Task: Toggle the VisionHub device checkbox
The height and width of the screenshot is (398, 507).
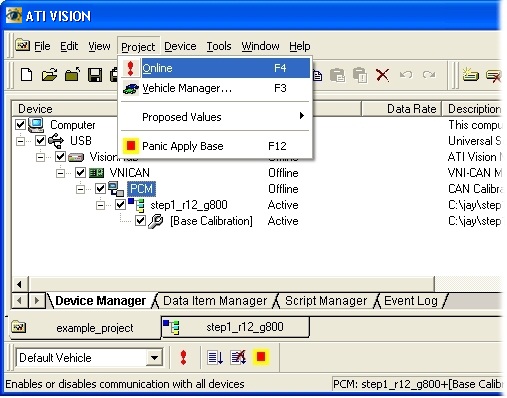Action: click(60, 157)
